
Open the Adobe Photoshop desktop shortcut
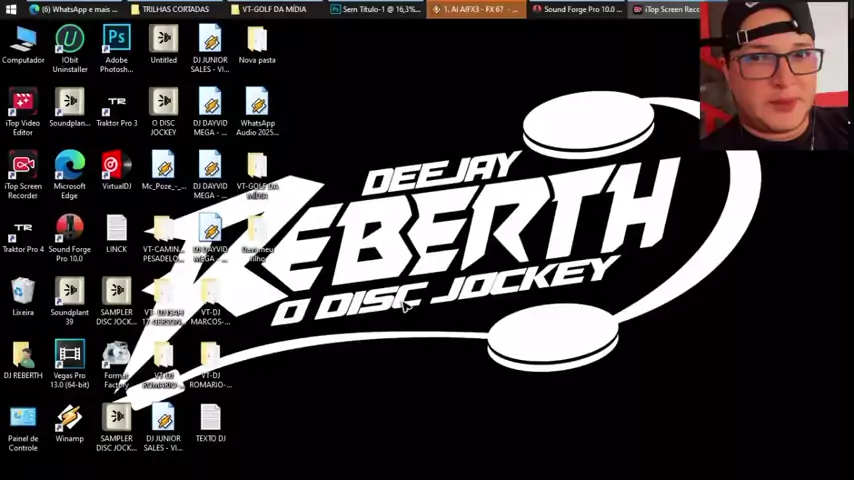click(x=116, y=40)
